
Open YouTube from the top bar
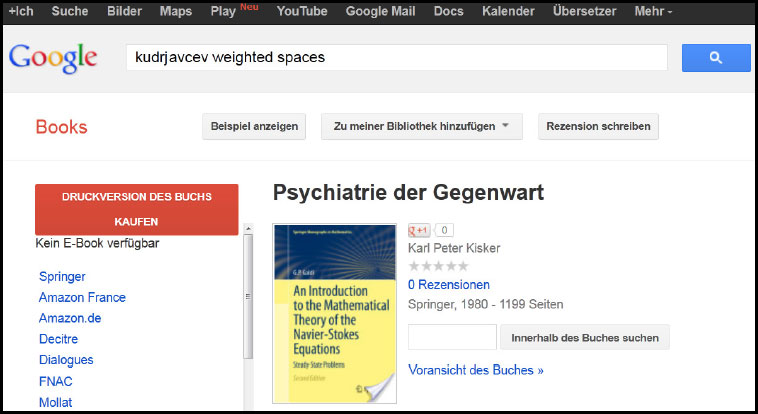tap(302, 11)
